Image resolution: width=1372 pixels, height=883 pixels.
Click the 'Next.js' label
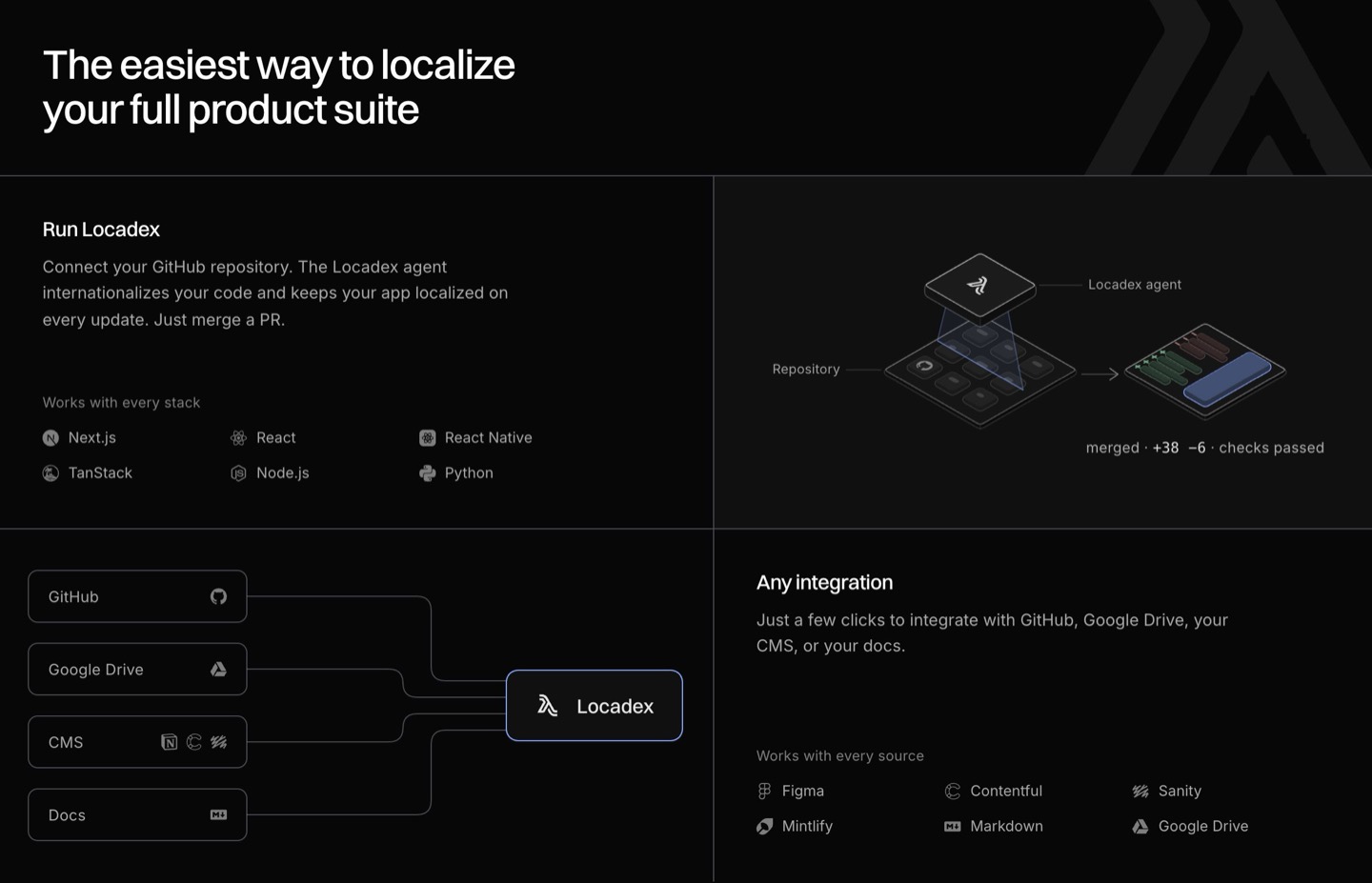[x=92, y=438]
